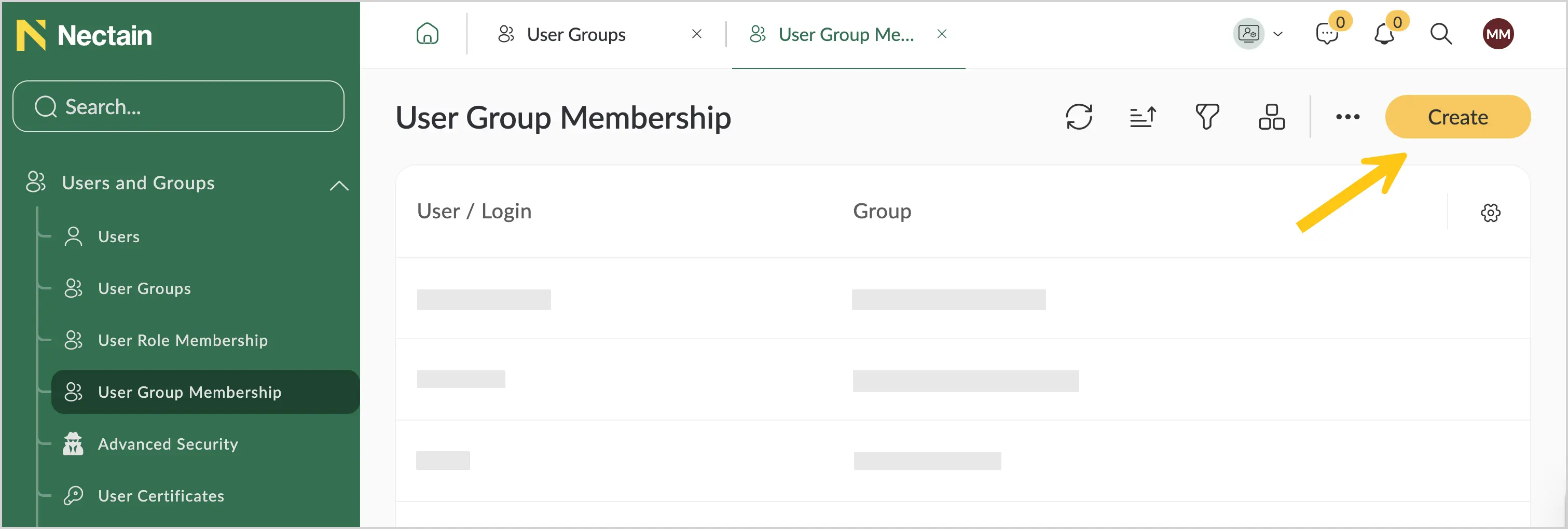The width and height of the screenshot is (1568, 529).
Task: Open the three-dots more actions menu
Action: coord(1347,117)
